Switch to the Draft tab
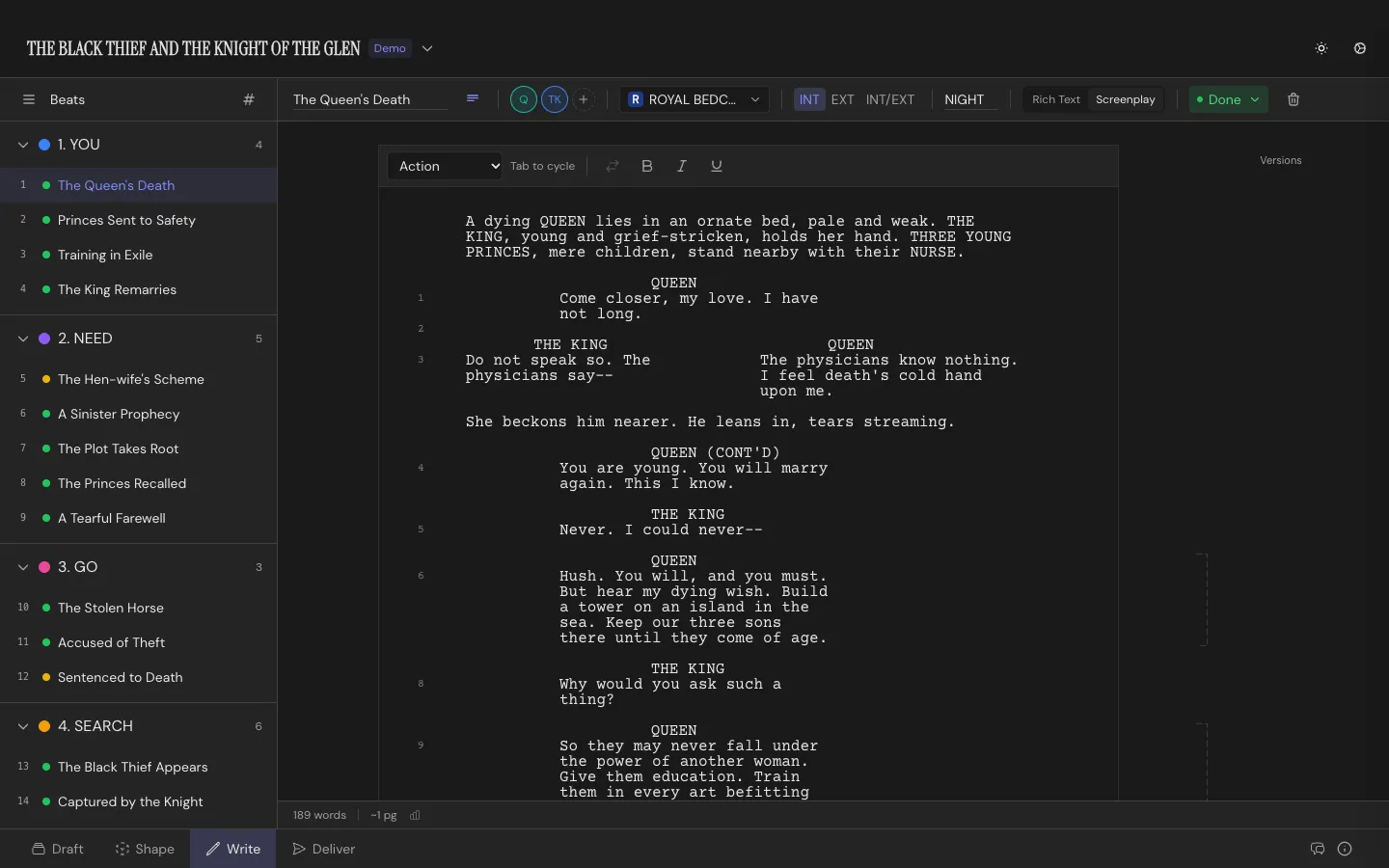 [x=58, y=849]
